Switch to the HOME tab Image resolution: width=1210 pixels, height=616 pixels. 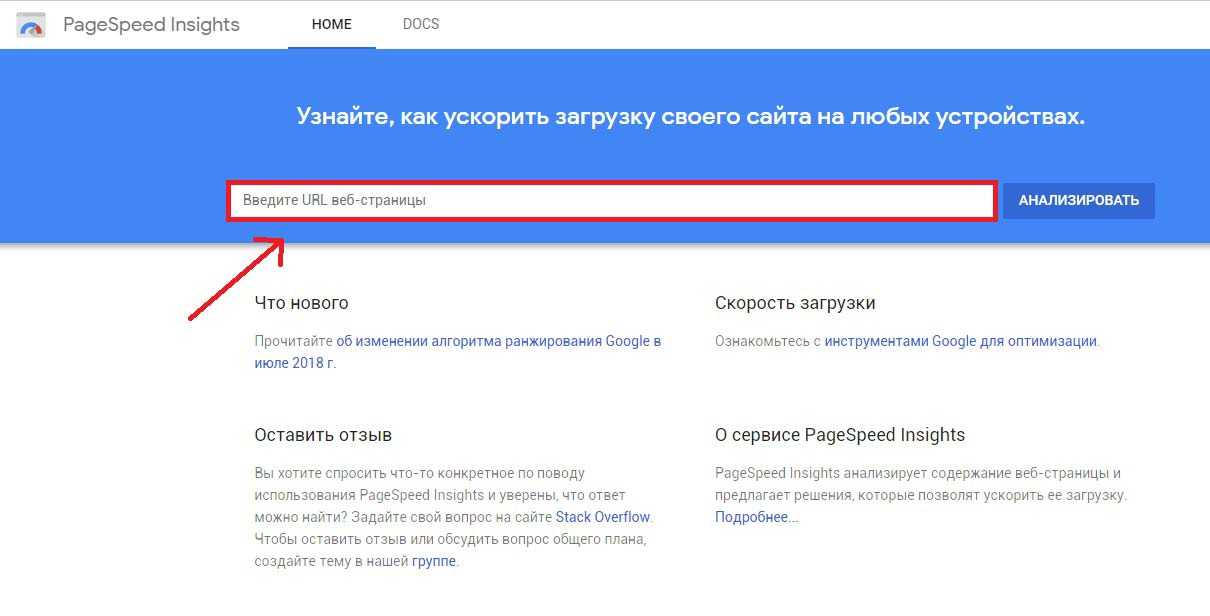tap(331, 25)
